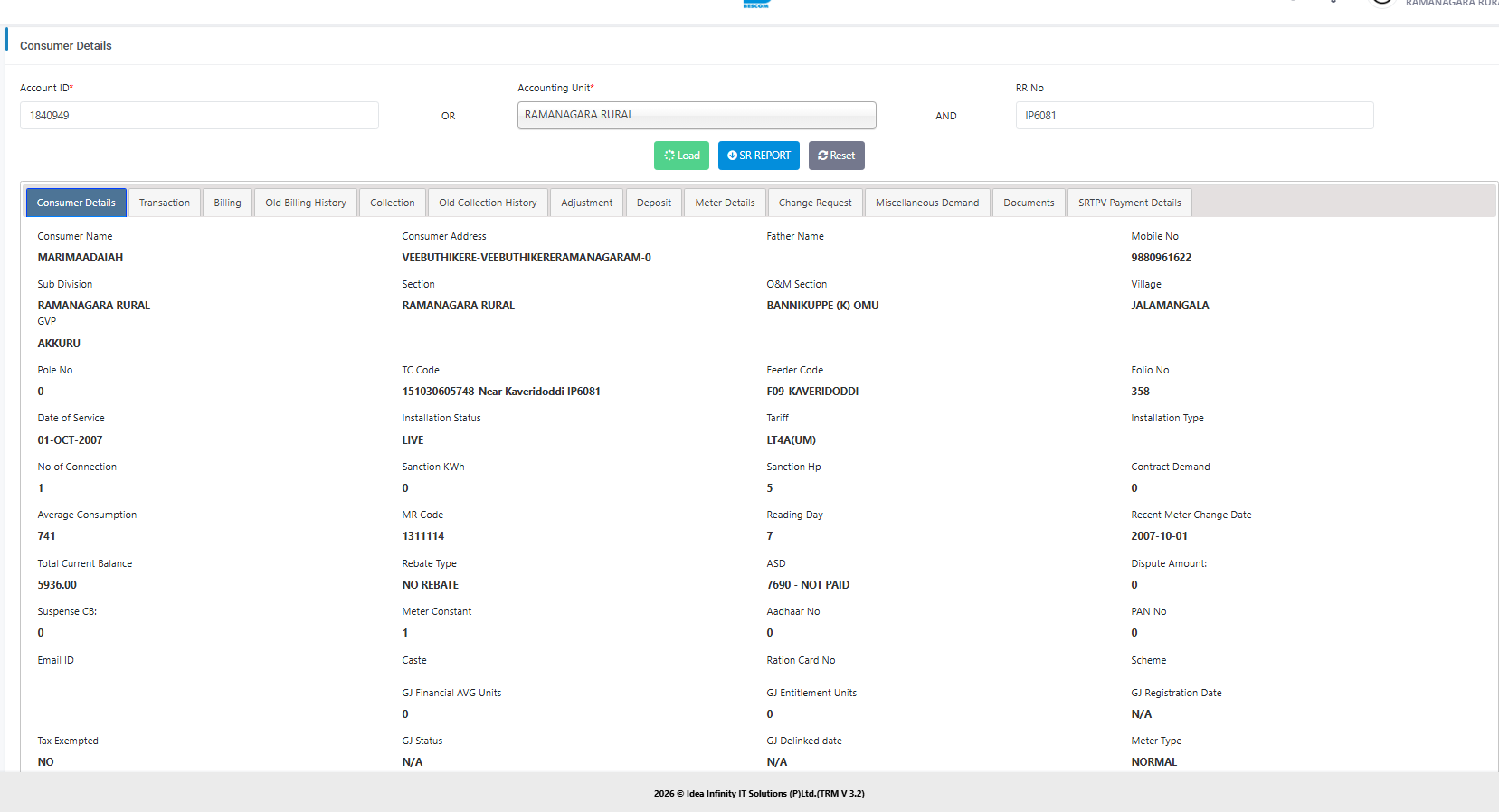This screenshot has width=1499, height=812.
Task: Click consumer name MARIMAADAIAH
Action: [81, 258]
